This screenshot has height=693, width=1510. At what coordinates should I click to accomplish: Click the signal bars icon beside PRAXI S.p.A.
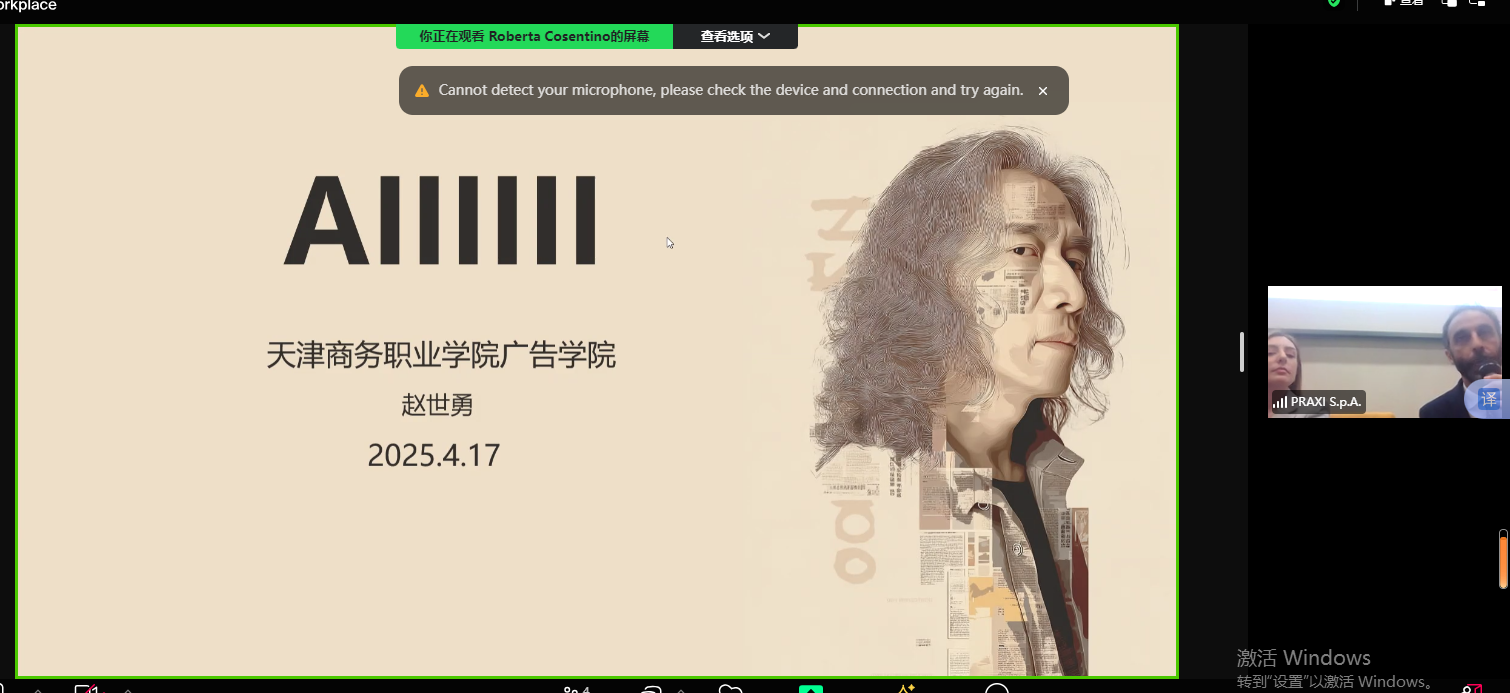pos(1280,402)
